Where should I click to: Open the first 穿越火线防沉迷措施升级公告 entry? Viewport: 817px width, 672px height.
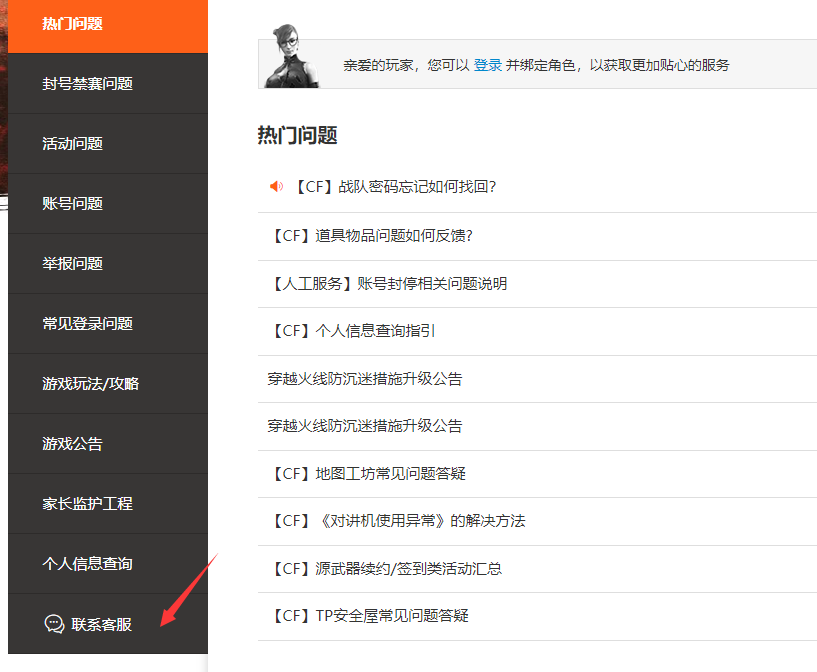(365, 379)
